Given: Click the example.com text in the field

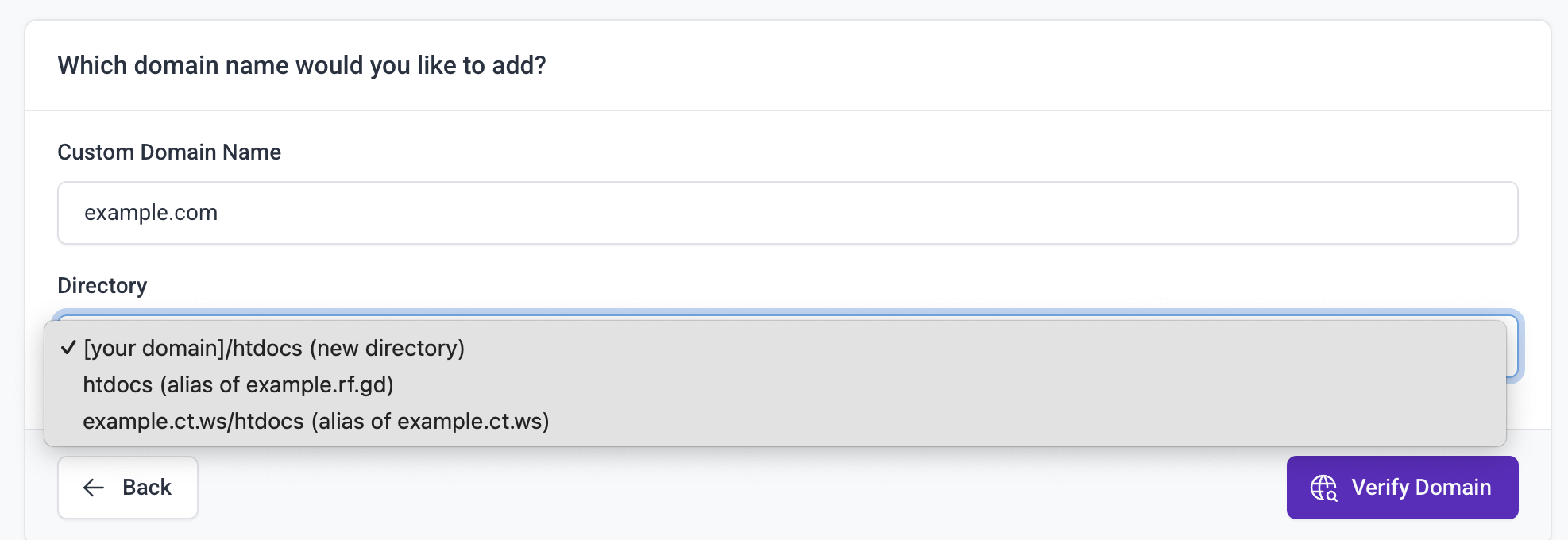Looking at the screenshot, I should tap(151, 213).
